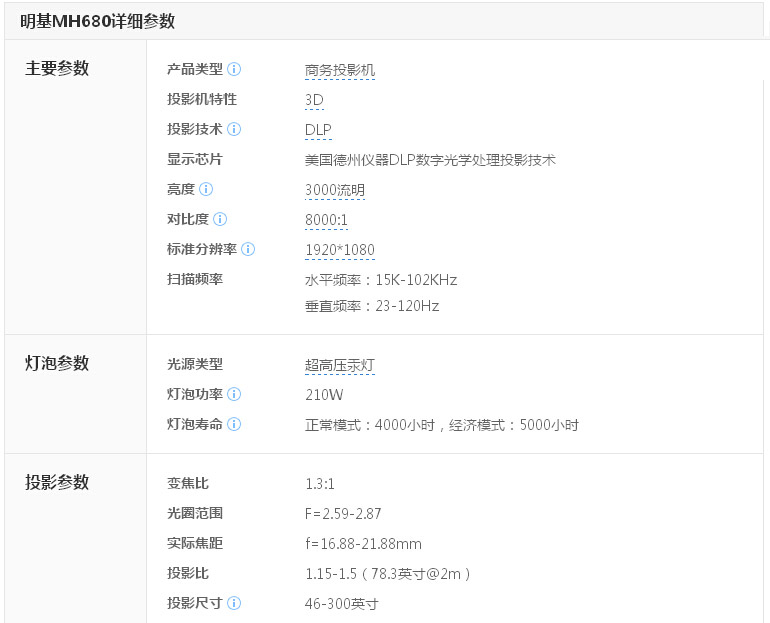Viewport: 770px width, 623px height.
Task: Open the 商务投影机 link
Action: coord(340,70)
